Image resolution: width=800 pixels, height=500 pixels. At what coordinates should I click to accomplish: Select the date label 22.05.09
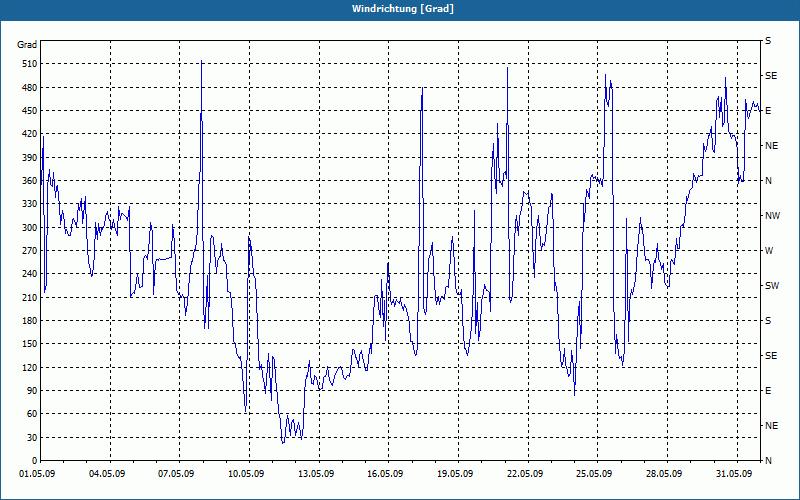click(x=525, y=474)
